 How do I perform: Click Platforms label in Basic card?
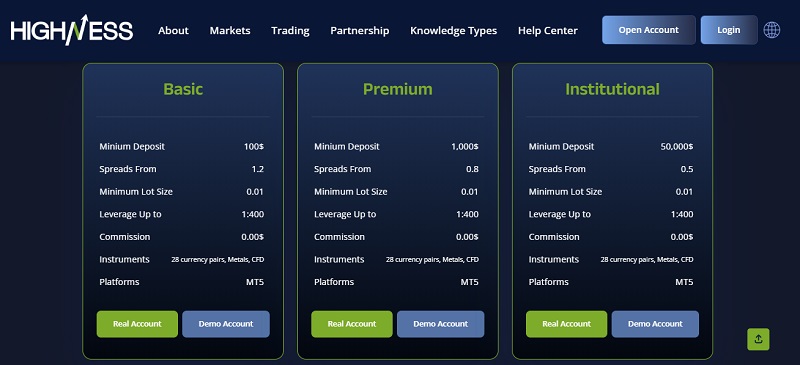(119, 282)
